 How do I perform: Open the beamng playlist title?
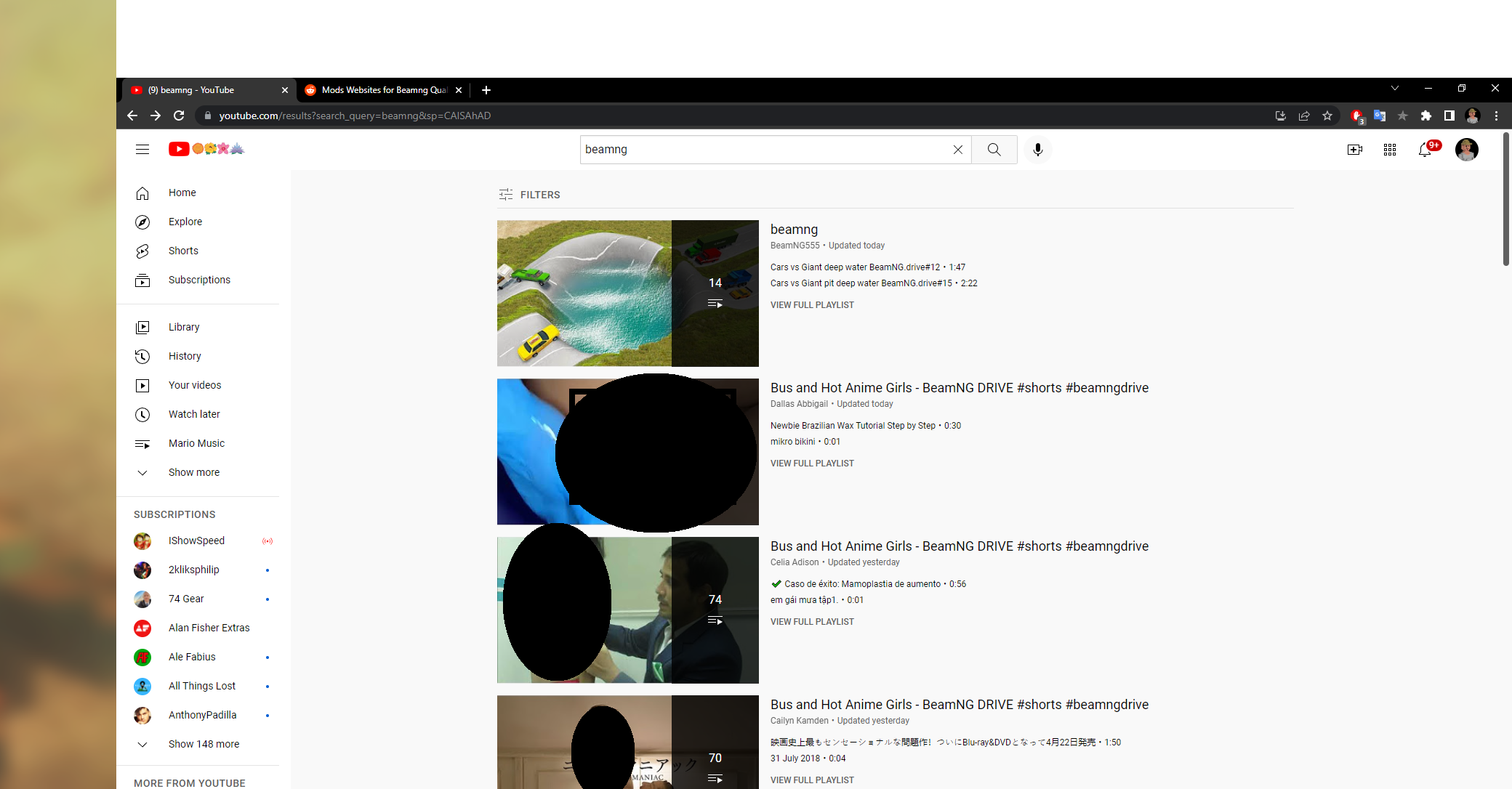click(794, 230)
